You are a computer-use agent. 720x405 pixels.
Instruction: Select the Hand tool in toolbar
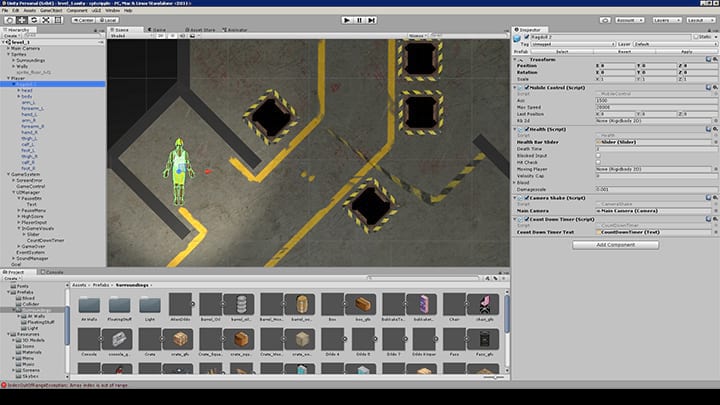pos(8,19)
